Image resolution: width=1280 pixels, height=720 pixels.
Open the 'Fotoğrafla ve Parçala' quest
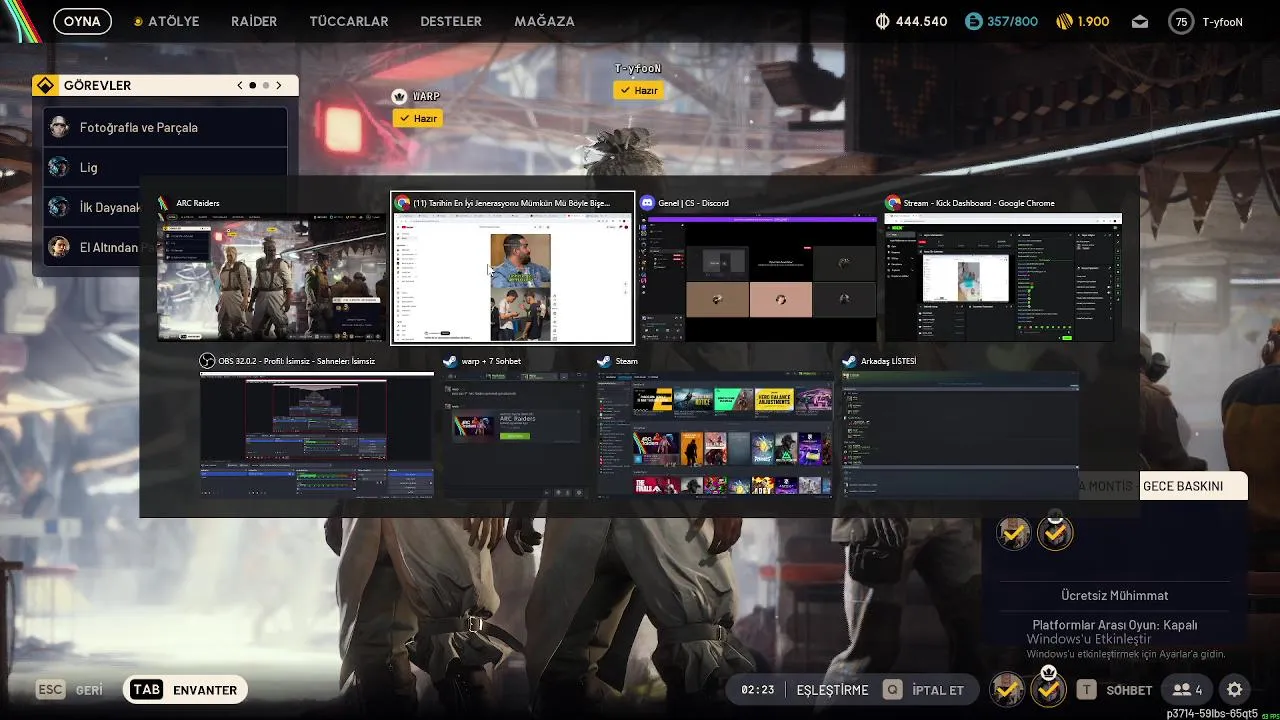(x=165, y=127)
